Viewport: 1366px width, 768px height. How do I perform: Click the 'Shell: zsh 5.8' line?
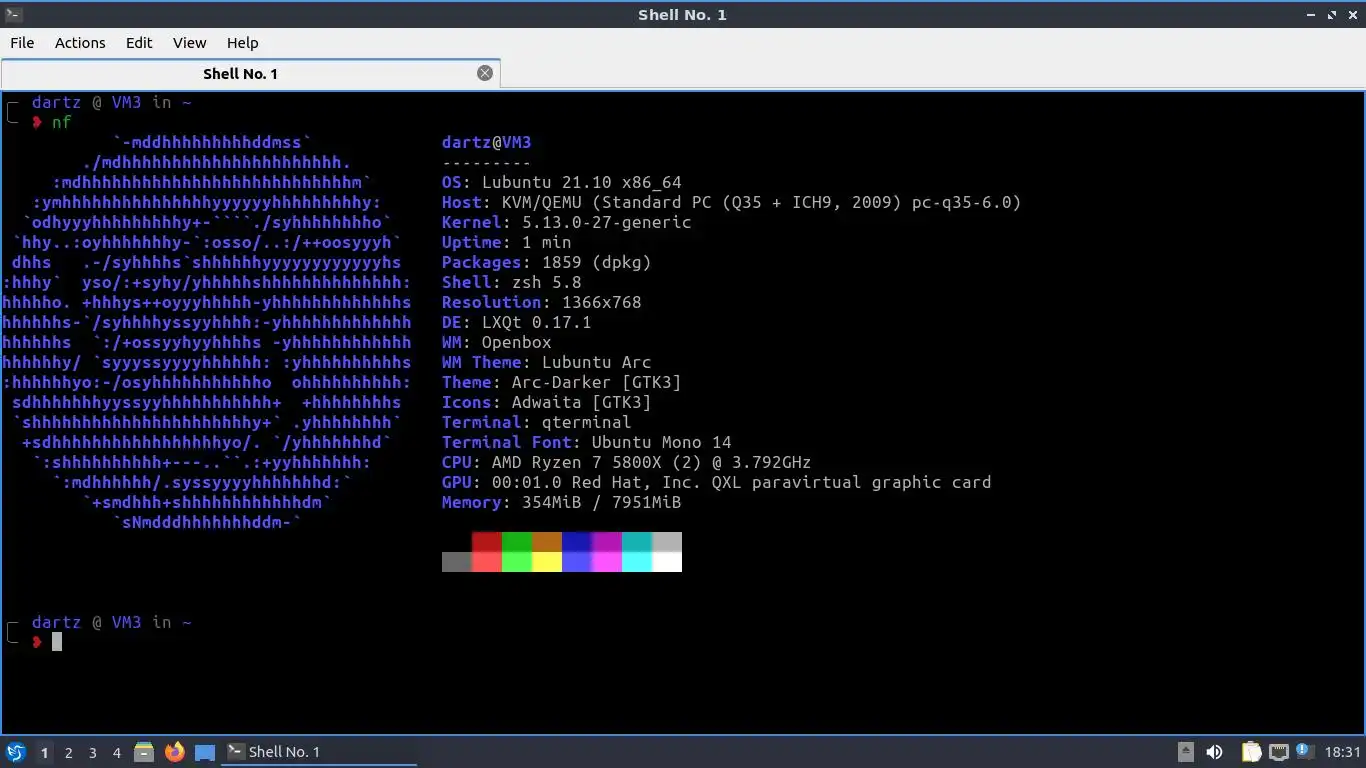tap(512, 282)
